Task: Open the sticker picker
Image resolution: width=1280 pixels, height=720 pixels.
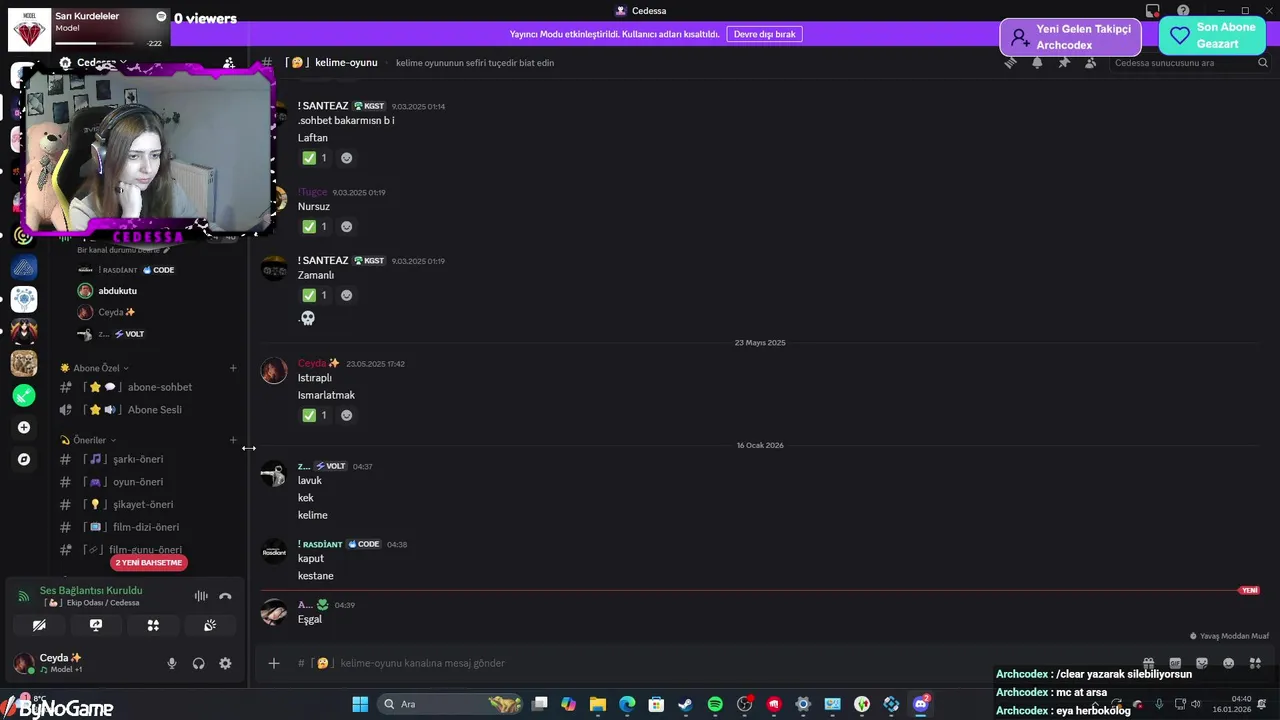Action: (x=1202, y=663)
